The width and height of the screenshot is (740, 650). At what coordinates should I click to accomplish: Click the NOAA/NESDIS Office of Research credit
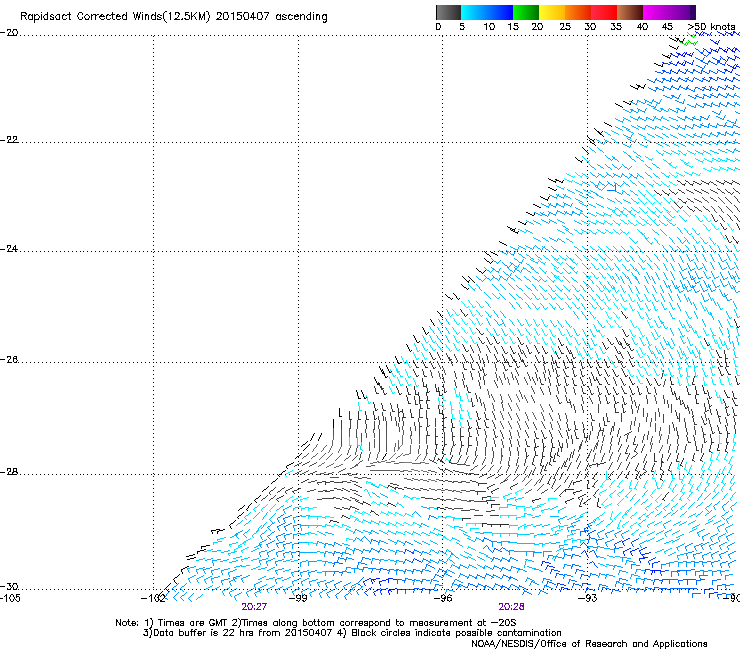pyautogui.click(x=589, y=644)
